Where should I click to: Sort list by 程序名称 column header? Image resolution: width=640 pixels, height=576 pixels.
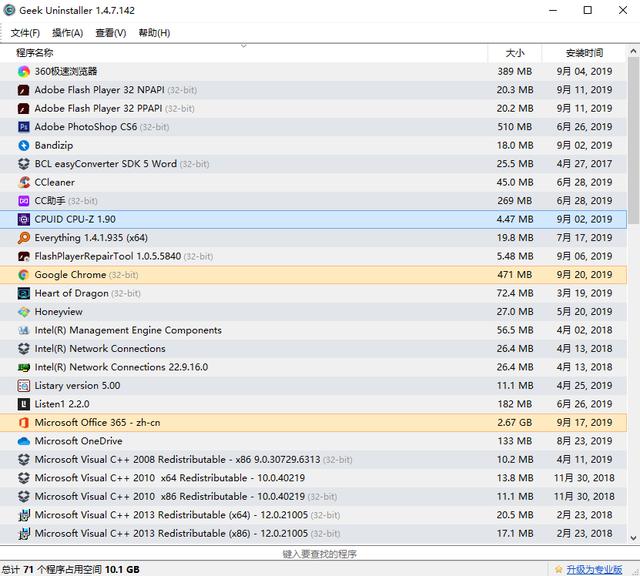pyautogui.click(x=36, y=53)
